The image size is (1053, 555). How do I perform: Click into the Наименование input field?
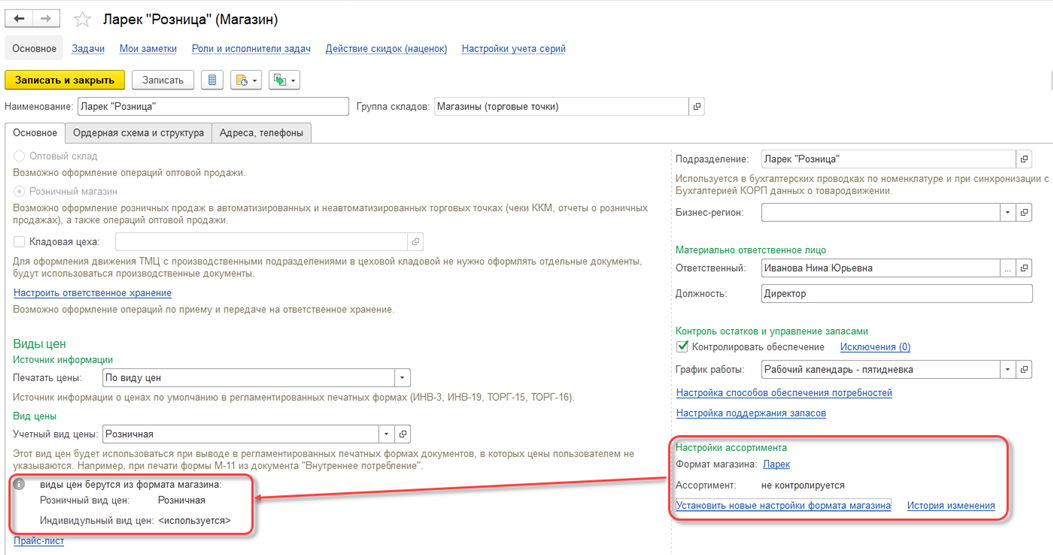click(212, 106)
